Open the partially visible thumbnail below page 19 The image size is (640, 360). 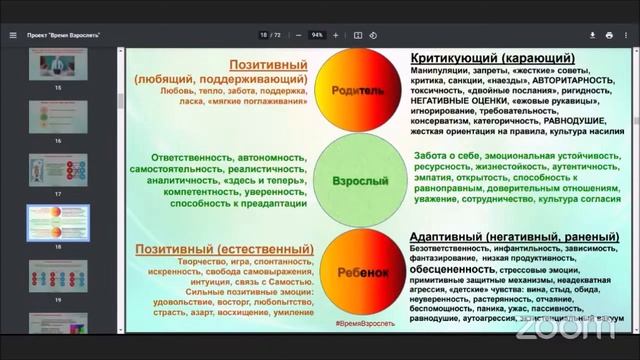tap(58, 323)
